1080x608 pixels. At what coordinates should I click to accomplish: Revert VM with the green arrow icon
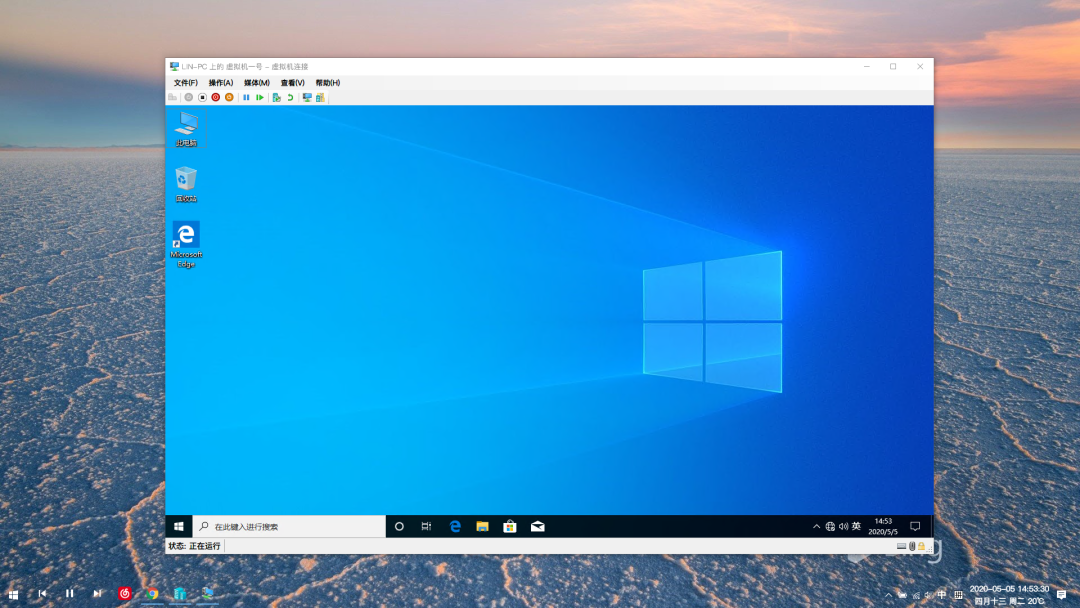tap(290, 98)
